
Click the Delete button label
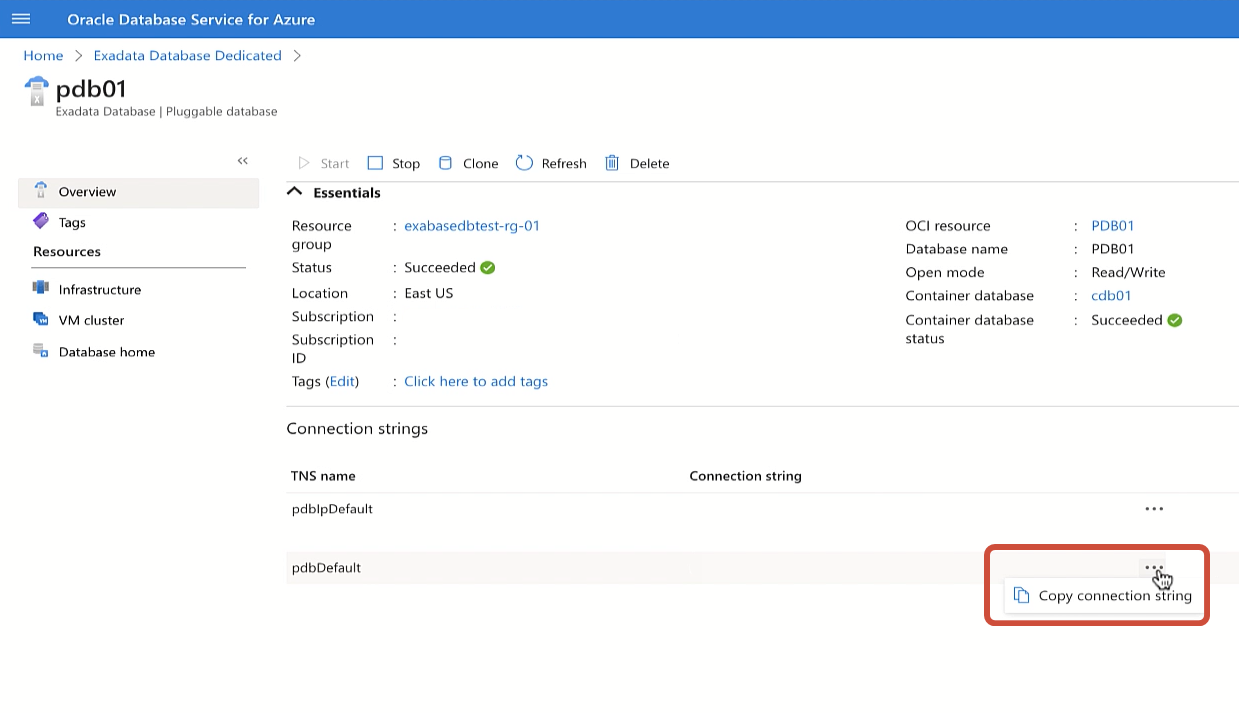pyautogui.click(x=650, y=163)
